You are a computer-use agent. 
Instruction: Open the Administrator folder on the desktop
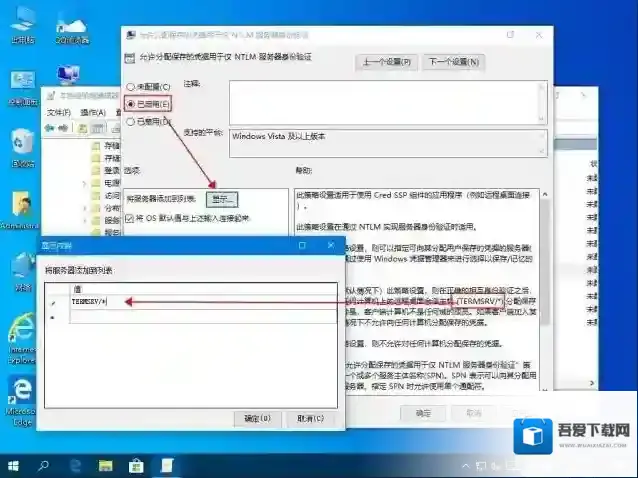[x=20, y=210]
